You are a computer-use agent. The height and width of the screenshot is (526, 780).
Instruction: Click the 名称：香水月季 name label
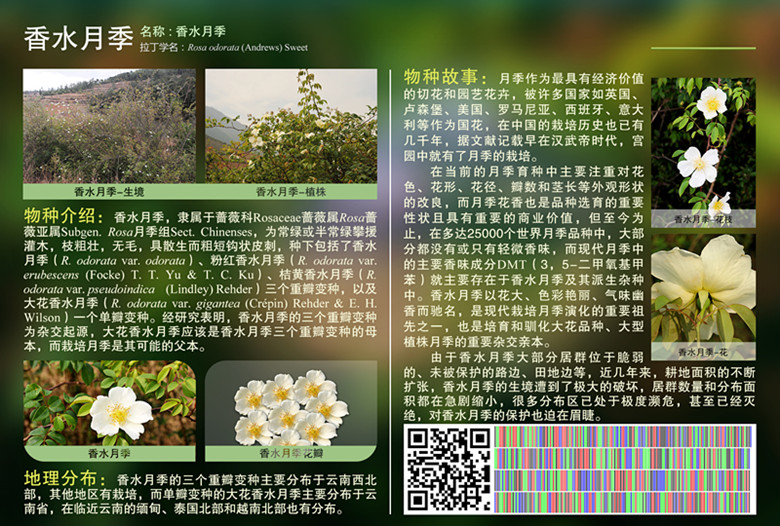click(x=190, y=31)
